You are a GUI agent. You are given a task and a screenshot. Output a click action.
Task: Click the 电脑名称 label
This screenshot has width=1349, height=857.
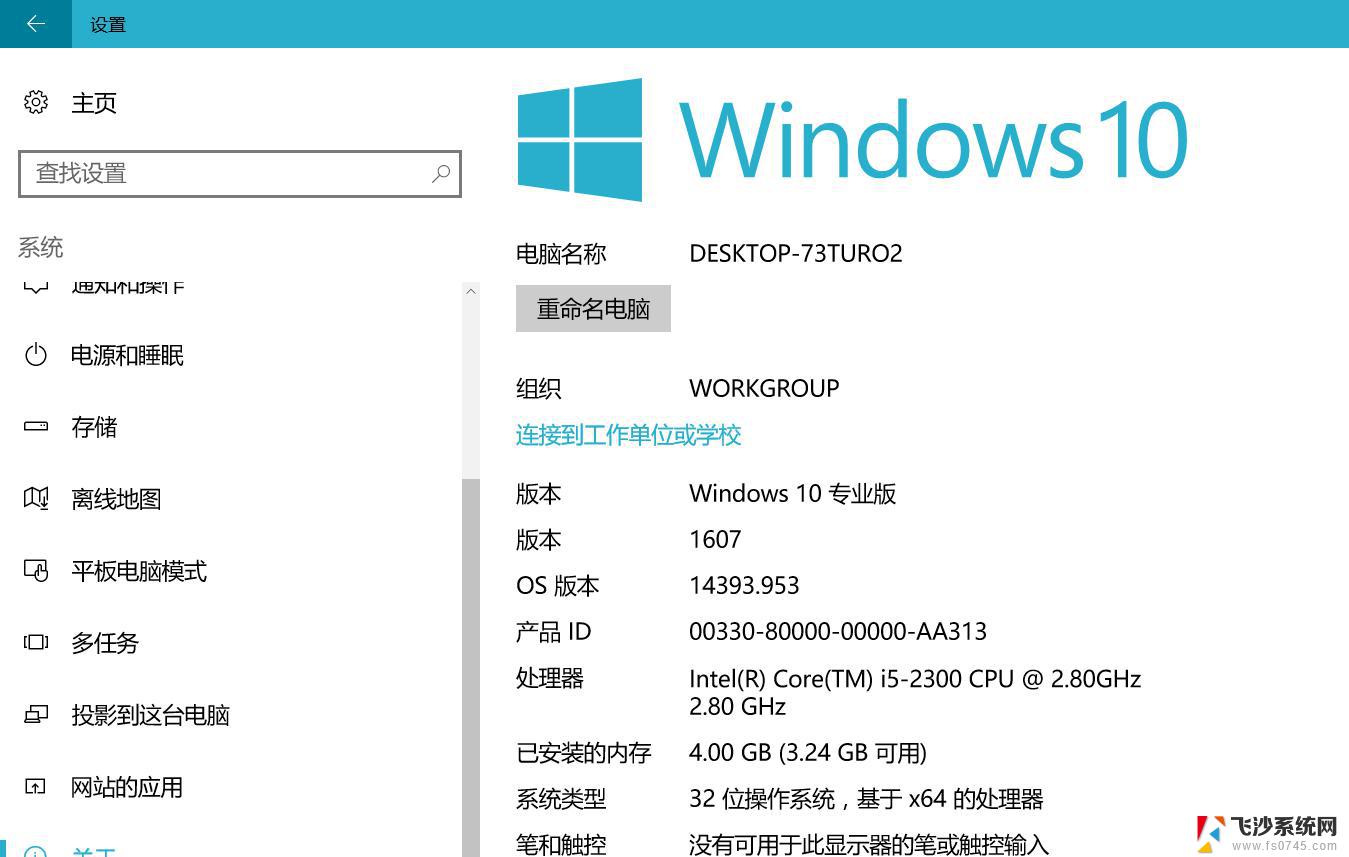561,254
